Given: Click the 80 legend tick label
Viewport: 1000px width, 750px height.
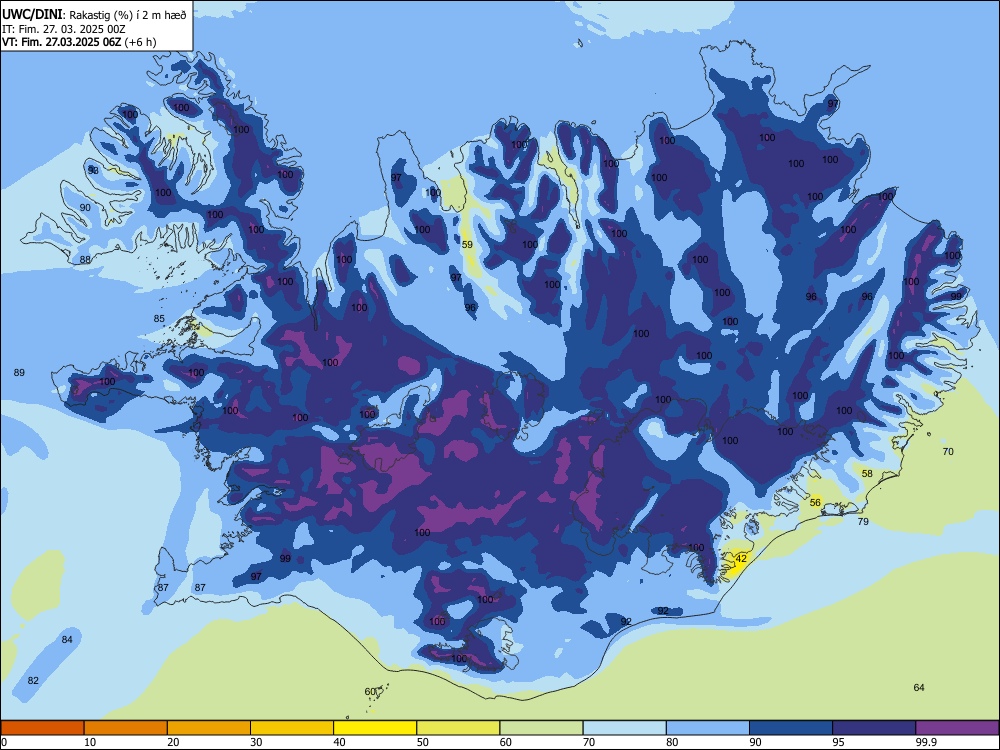Looking at the screenshot, I should point(672,742).
